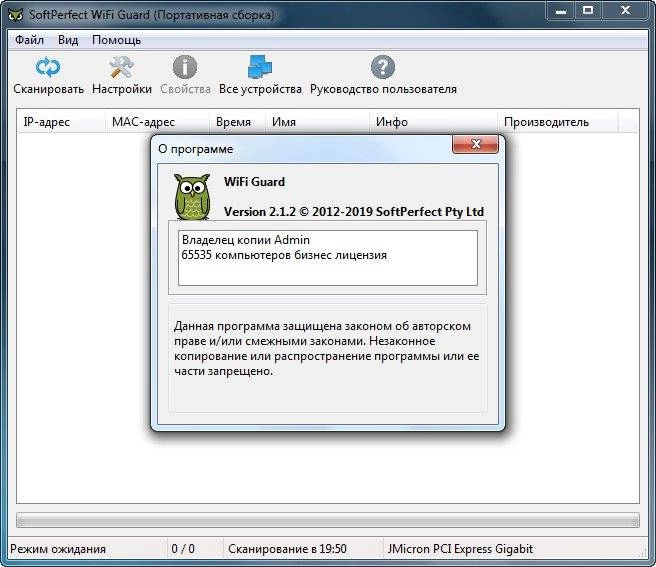Click the owl logo in About dialog
Screen dimensions: 656x567
[x=192, y=197]
